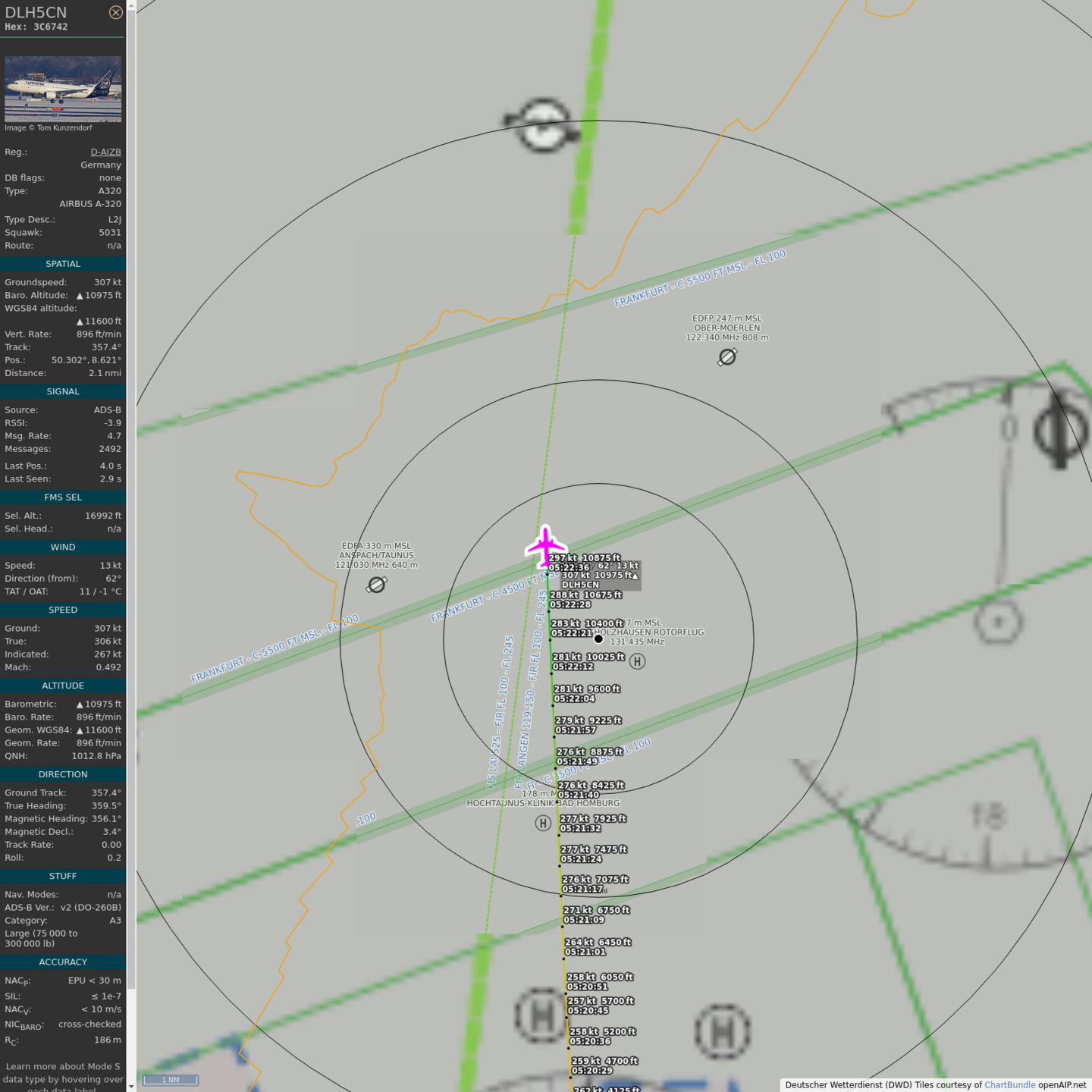
Task: Open the Lufthansa aircraft photo thumbnail
Action: point(63,89)
